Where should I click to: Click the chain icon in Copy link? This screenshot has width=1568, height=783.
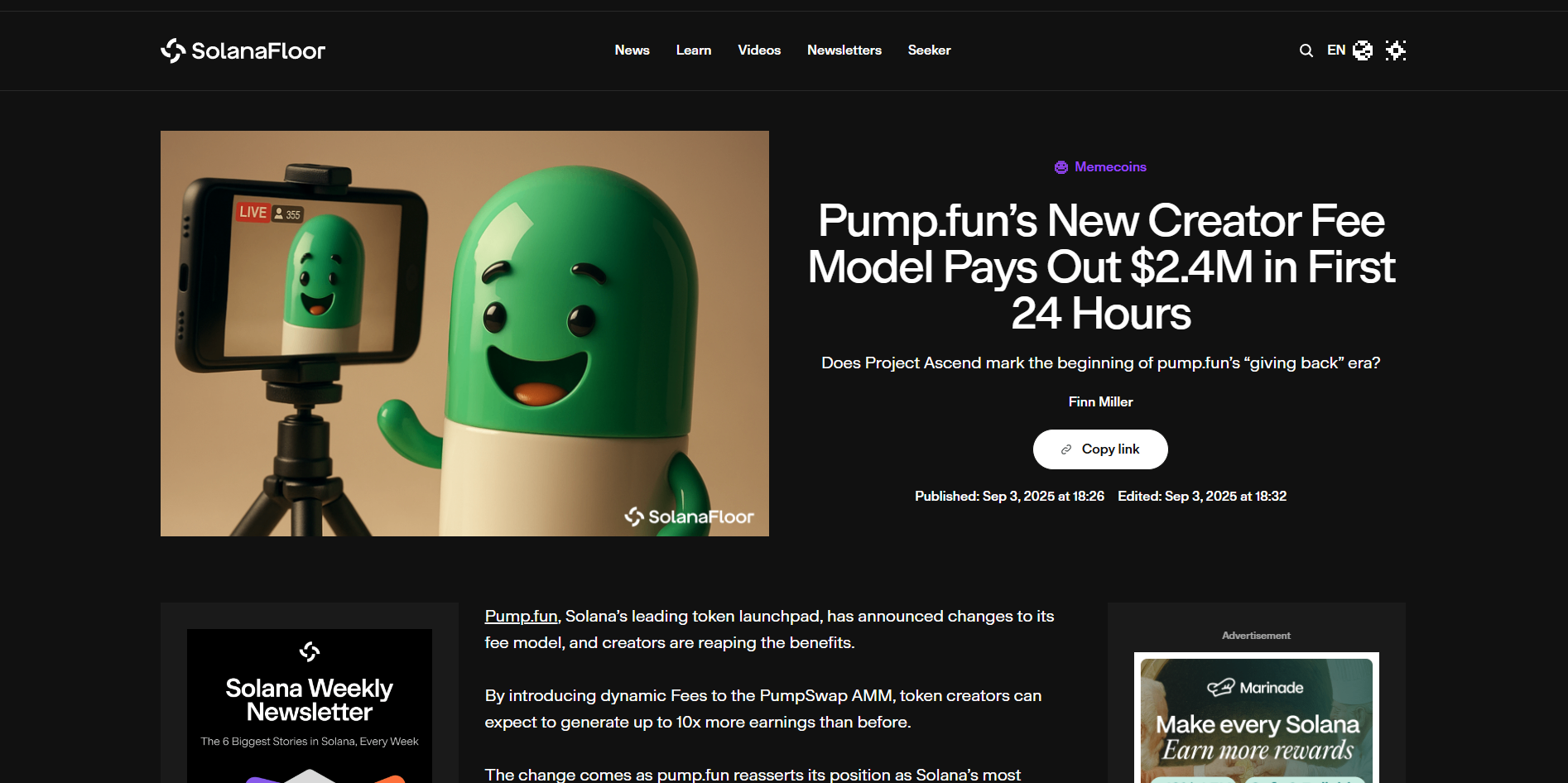point(1066,449)
